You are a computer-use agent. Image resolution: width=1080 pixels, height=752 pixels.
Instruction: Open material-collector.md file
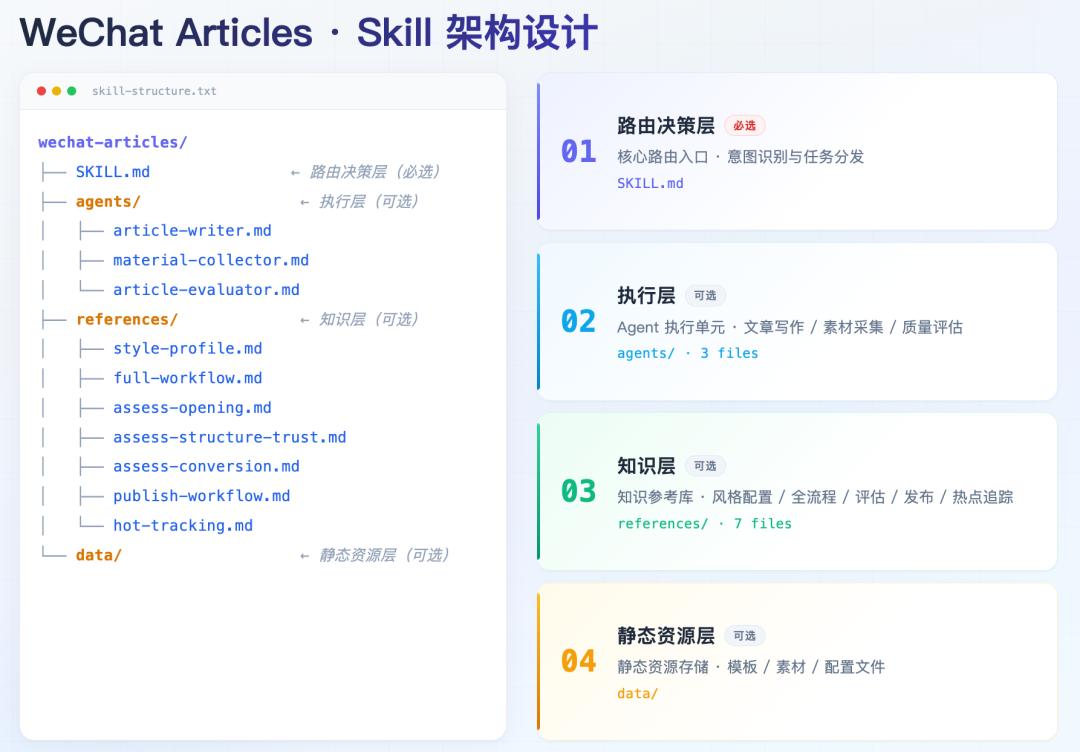(211, 260)
